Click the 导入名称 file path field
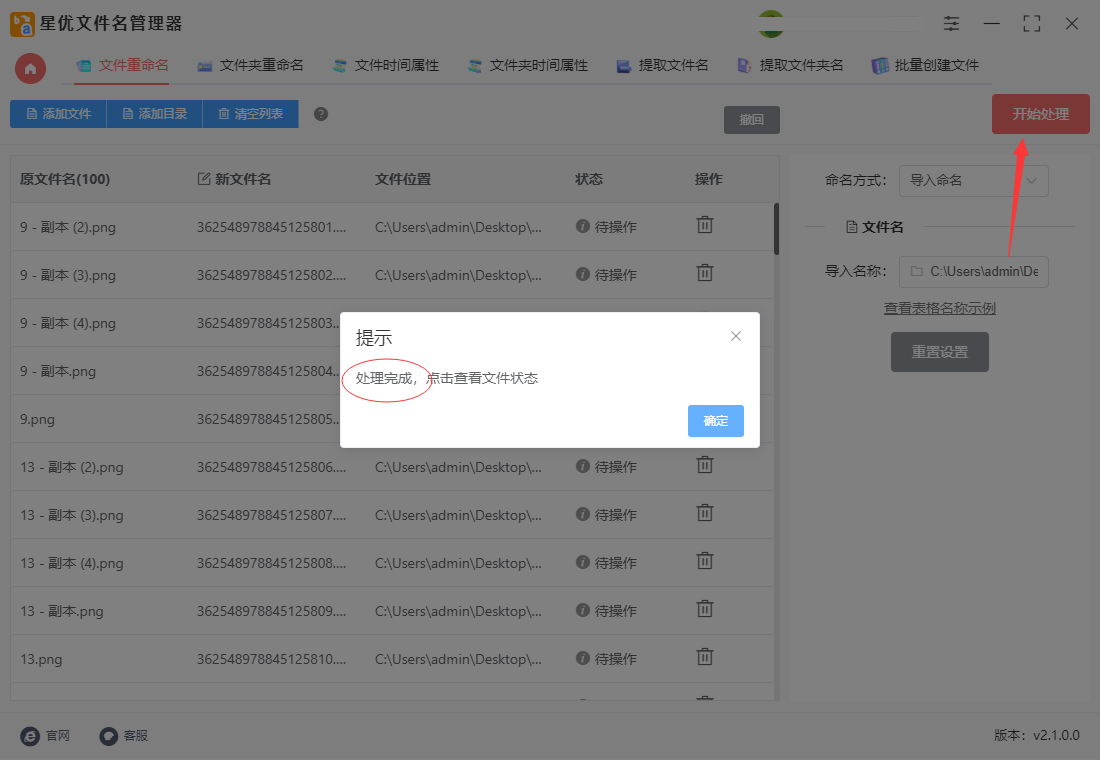The width and height of the screenshot is (1100, 760). (x=974, y=272)
